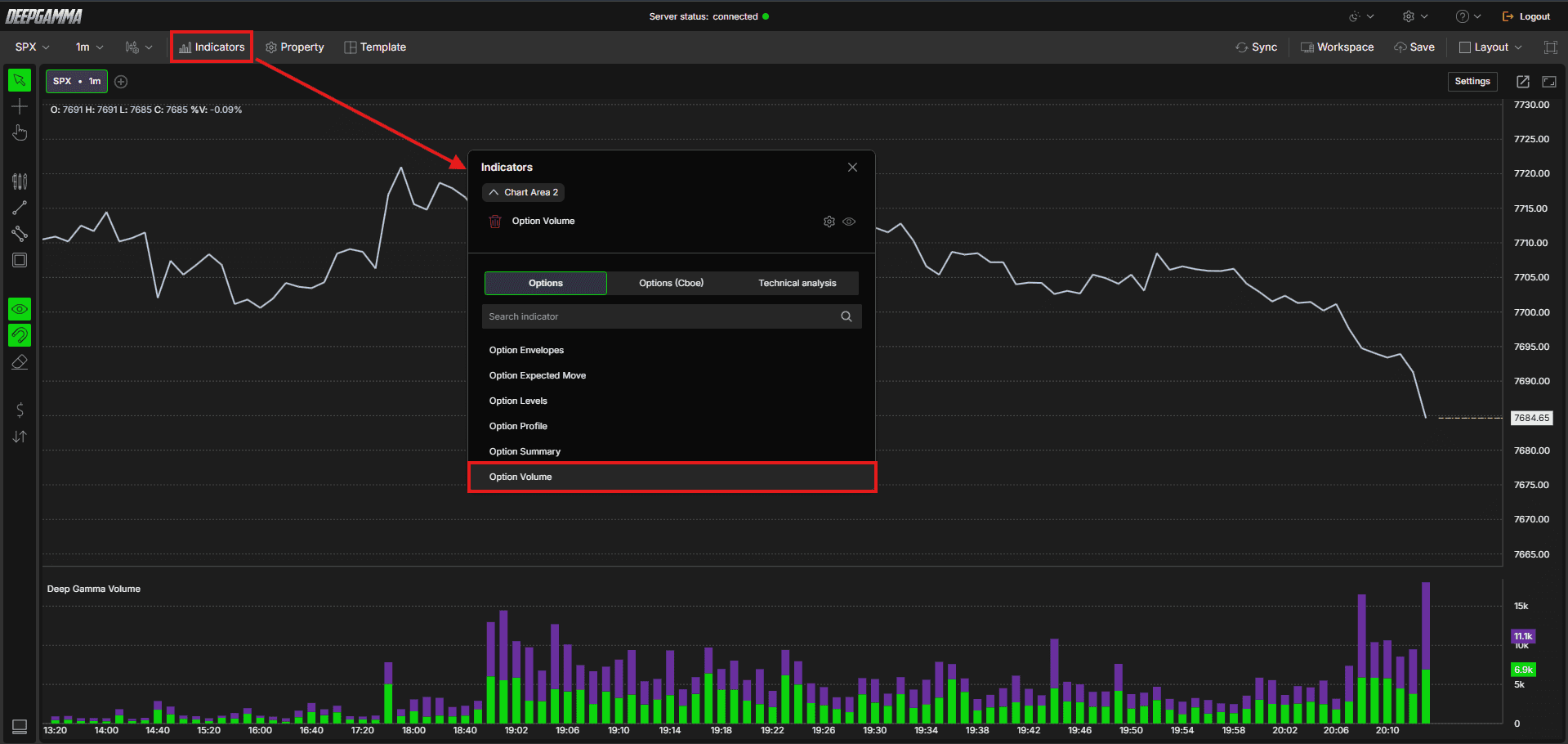This screenshot has height=744, width=1568.
Task: Collapse the Chart Area 2 section
Action: 524,192
